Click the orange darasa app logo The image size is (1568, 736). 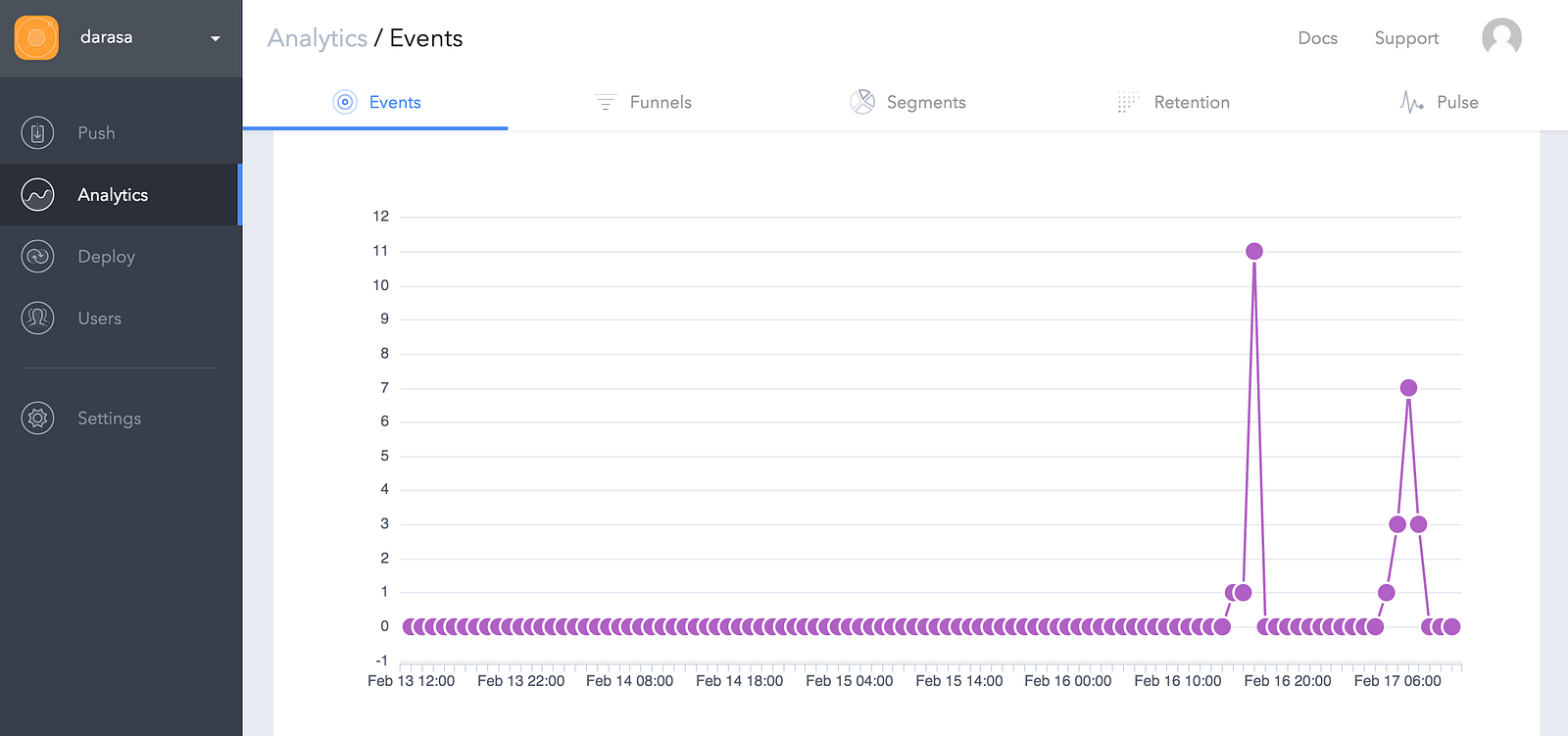(36, 38)
